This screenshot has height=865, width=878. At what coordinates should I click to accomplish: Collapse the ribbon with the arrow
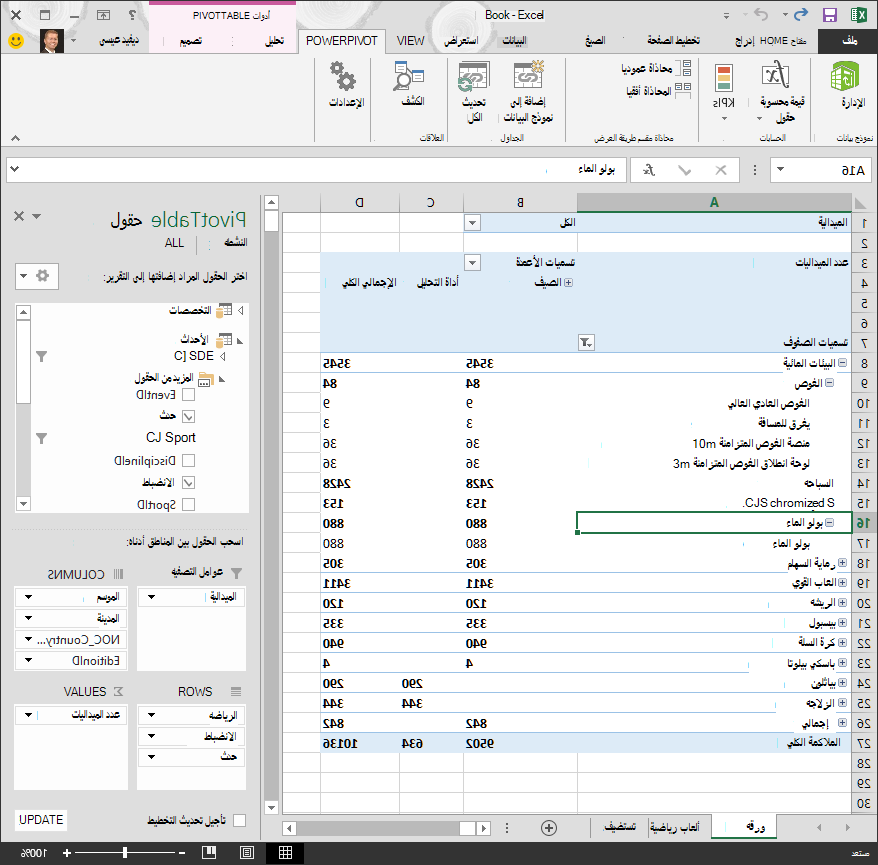click(x=16, y=138)
